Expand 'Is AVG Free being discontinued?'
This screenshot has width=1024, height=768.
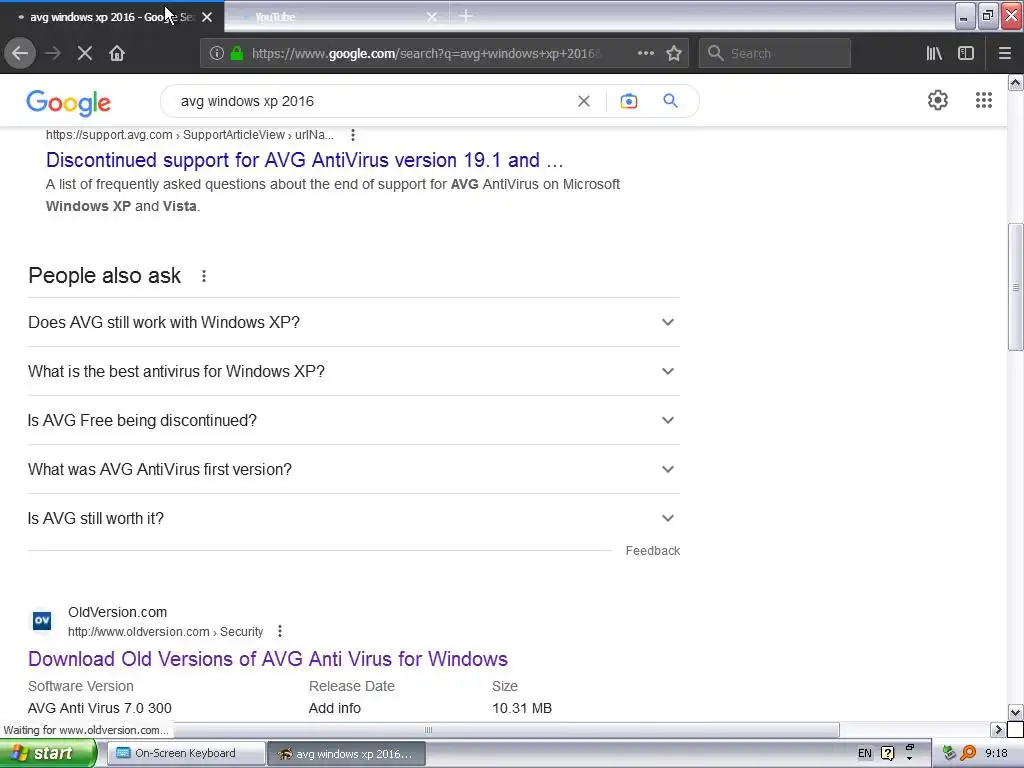click(x=354, y=420)
